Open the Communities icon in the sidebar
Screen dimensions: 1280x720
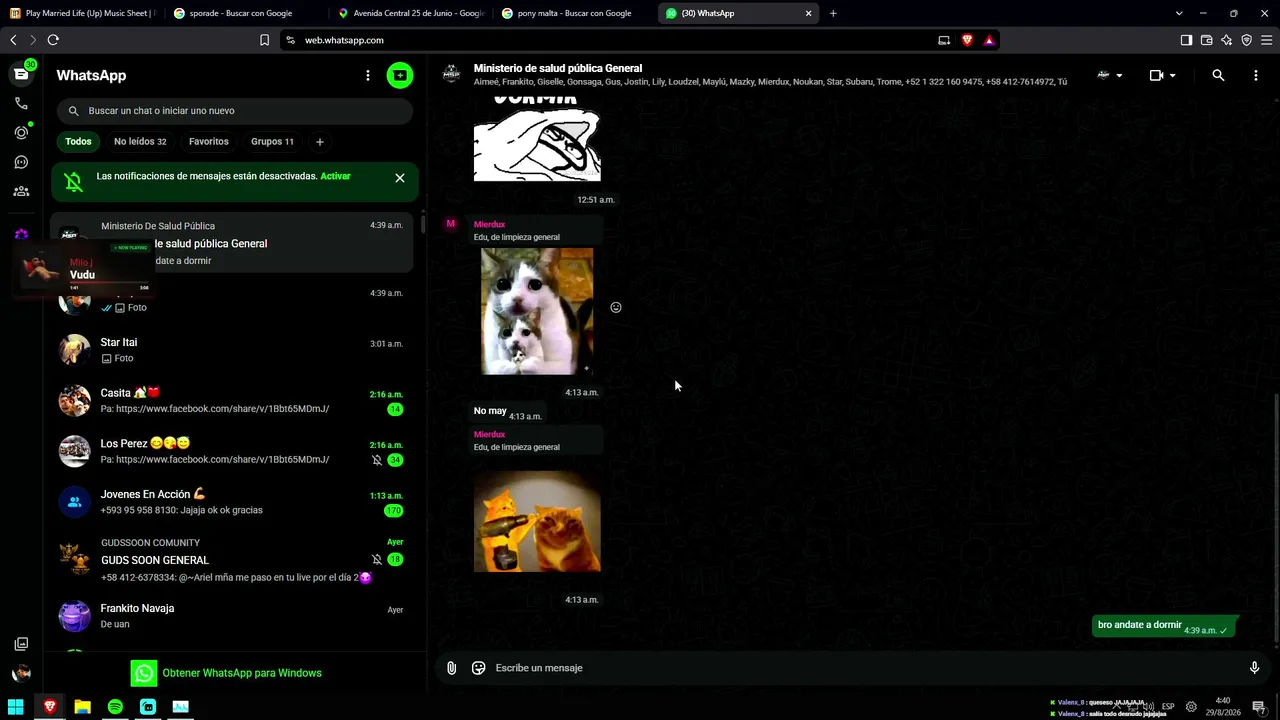[x=21, y=191]
